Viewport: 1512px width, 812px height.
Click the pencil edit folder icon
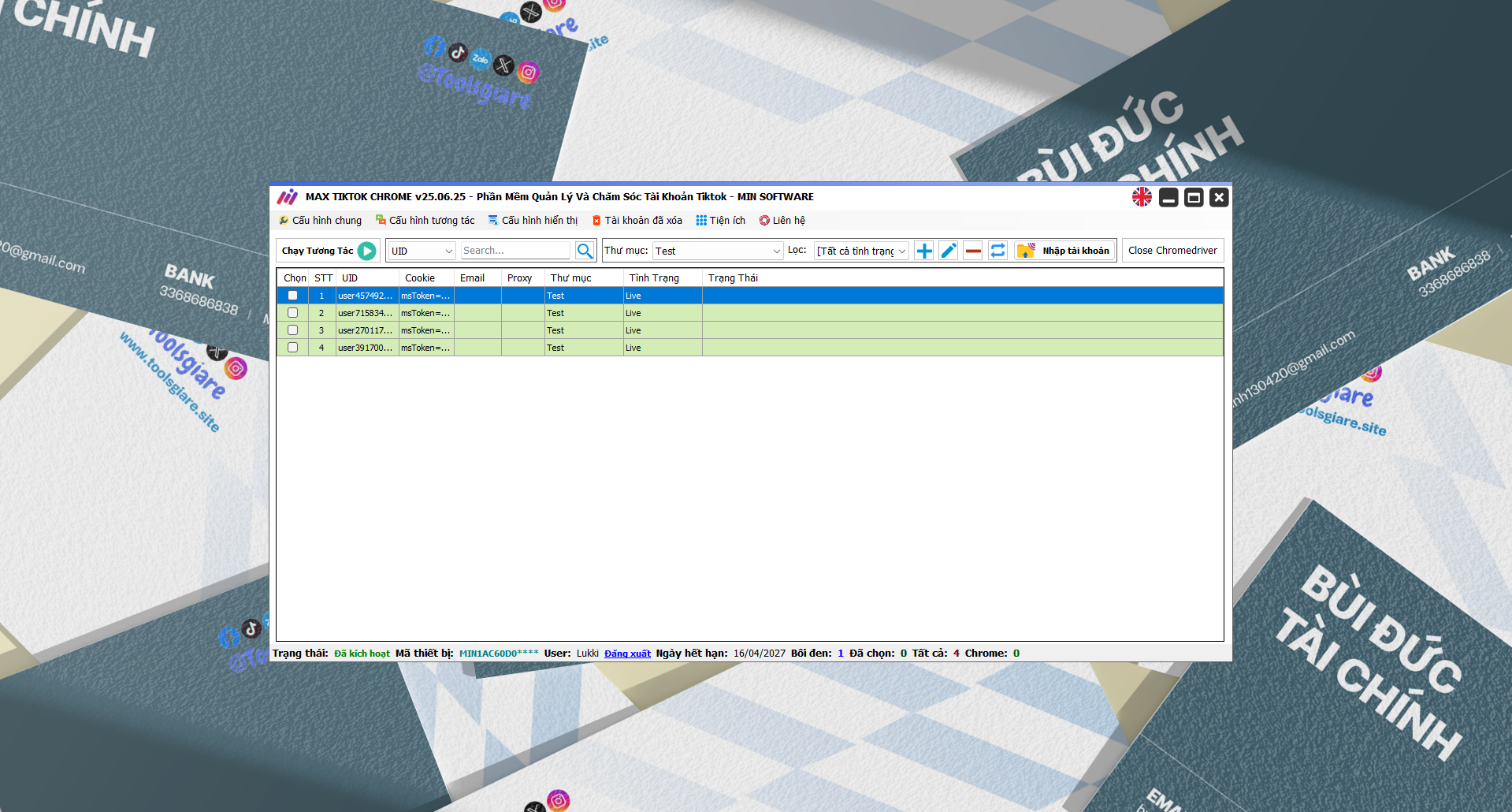coord(949,251)
